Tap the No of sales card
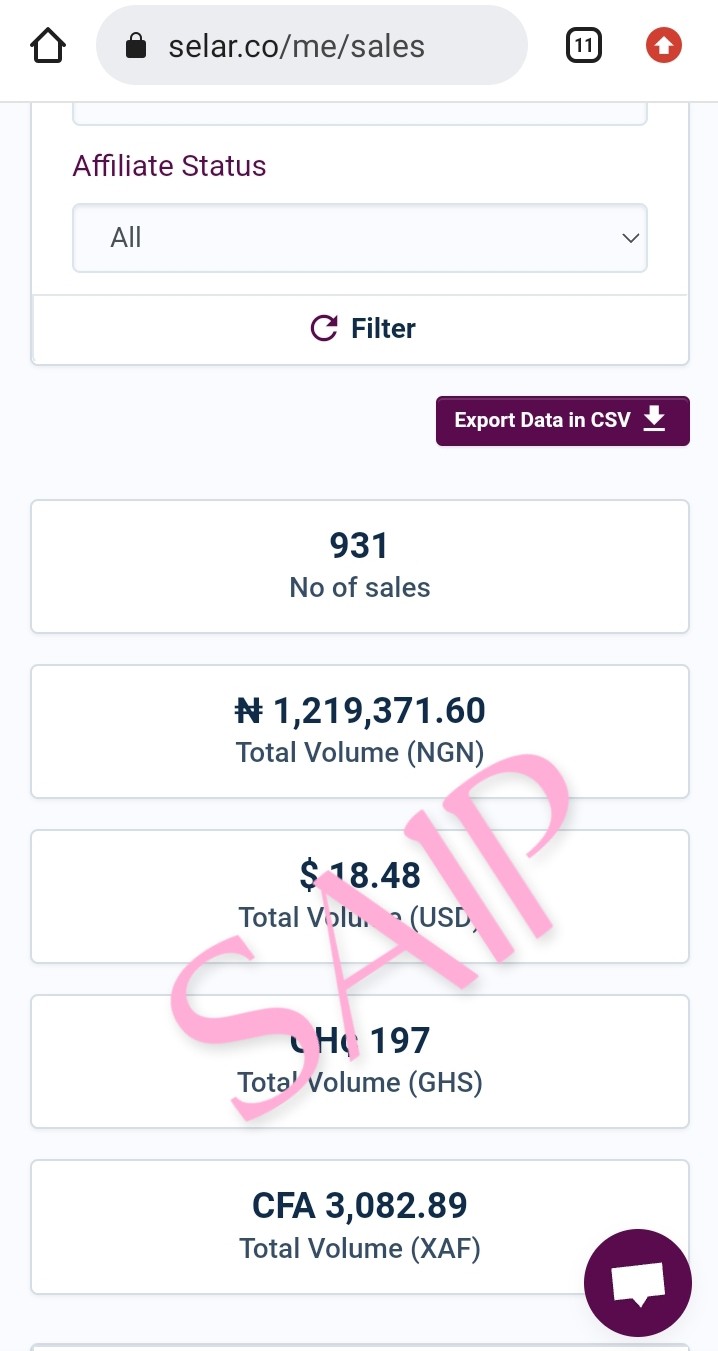Viewport: 718px width, 1351px height. (x=360, y=566)
